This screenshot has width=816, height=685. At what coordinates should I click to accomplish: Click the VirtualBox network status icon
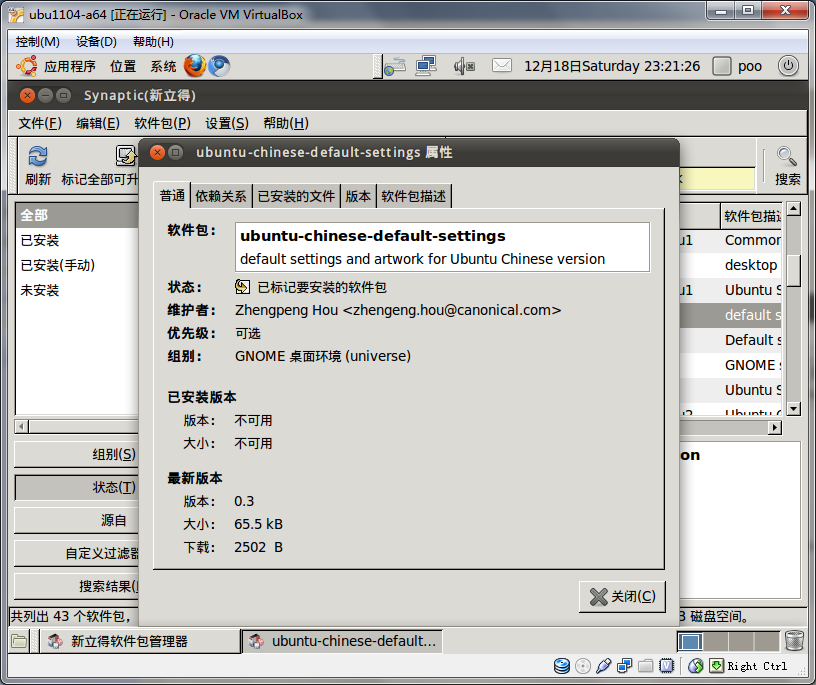click(624, 666)
